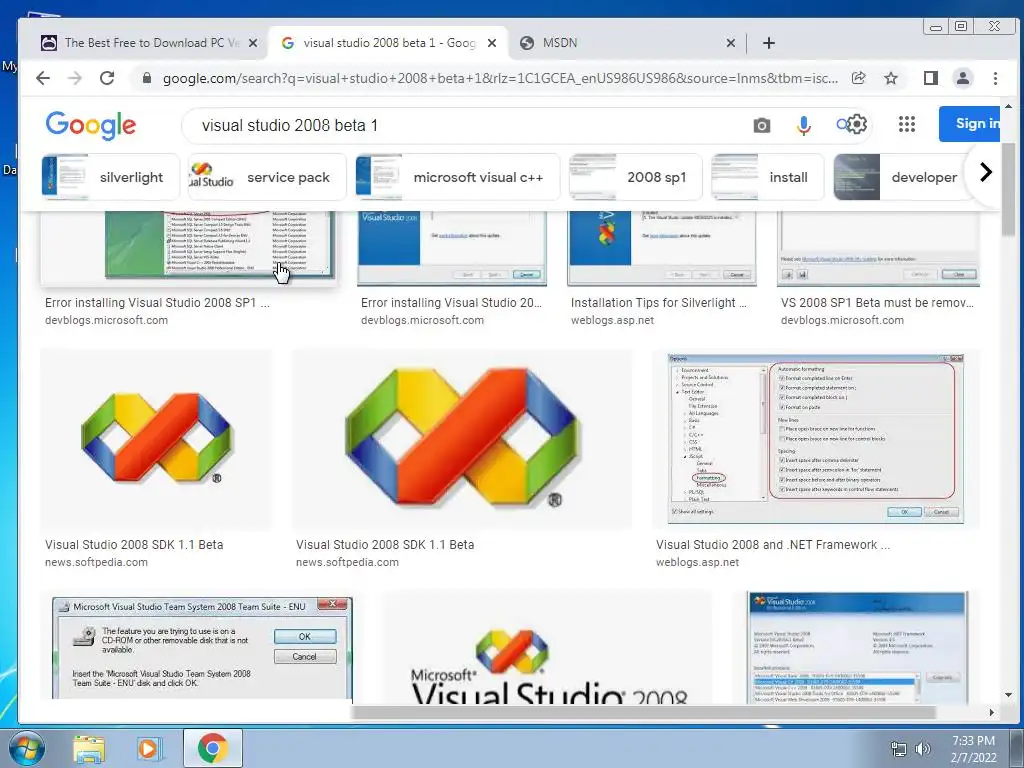Show the 7:33 PM clock calendar

[x=973, y=749]
